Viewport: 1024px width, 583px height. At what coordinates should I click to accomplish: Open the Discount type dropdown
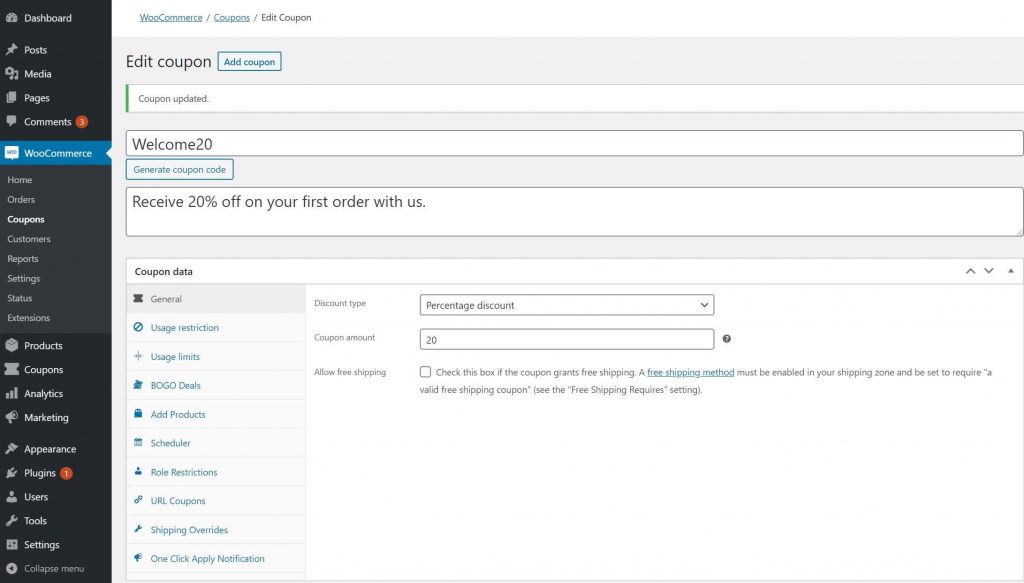pos(566,305)
